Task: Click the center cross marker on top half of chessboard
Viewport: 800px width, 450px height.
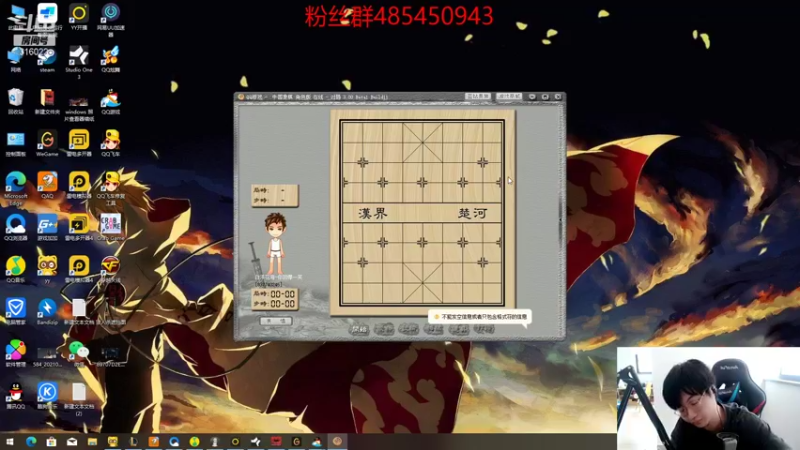Action: pyautogui.click(x=422, y=182)
